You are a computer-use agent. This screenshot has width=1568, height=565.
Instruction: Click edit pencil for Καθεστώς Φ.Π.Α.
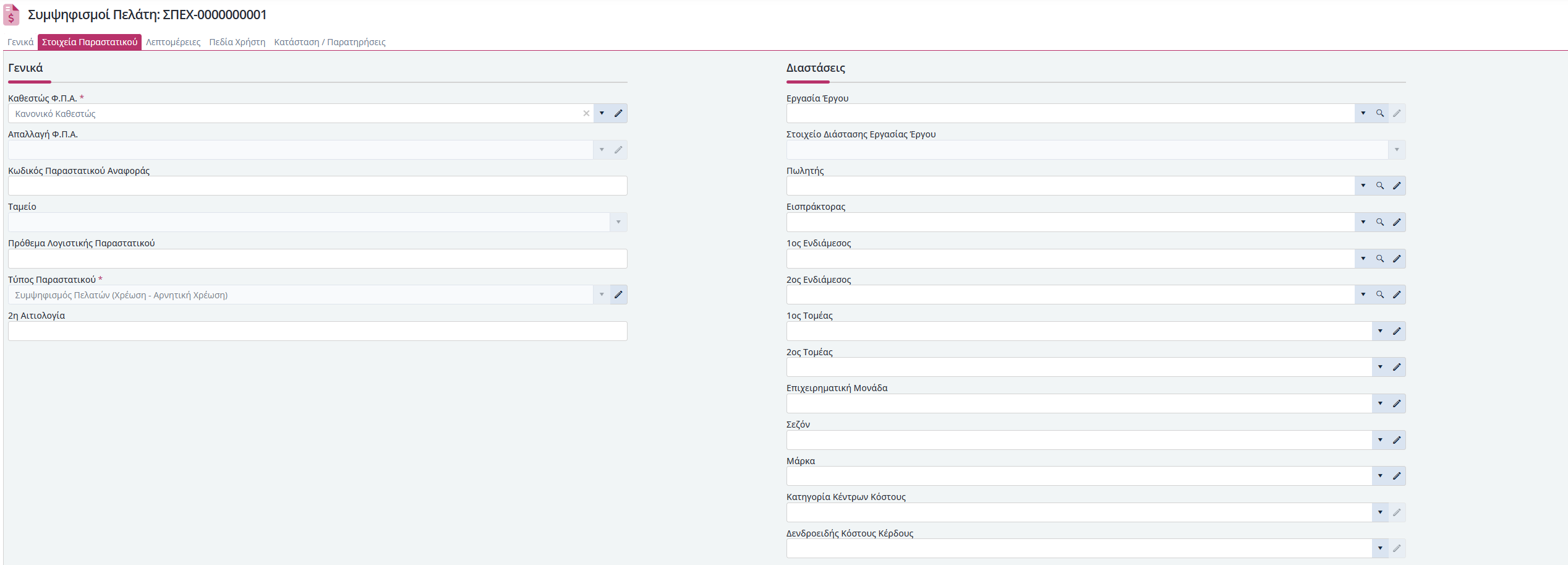[618, 113]
